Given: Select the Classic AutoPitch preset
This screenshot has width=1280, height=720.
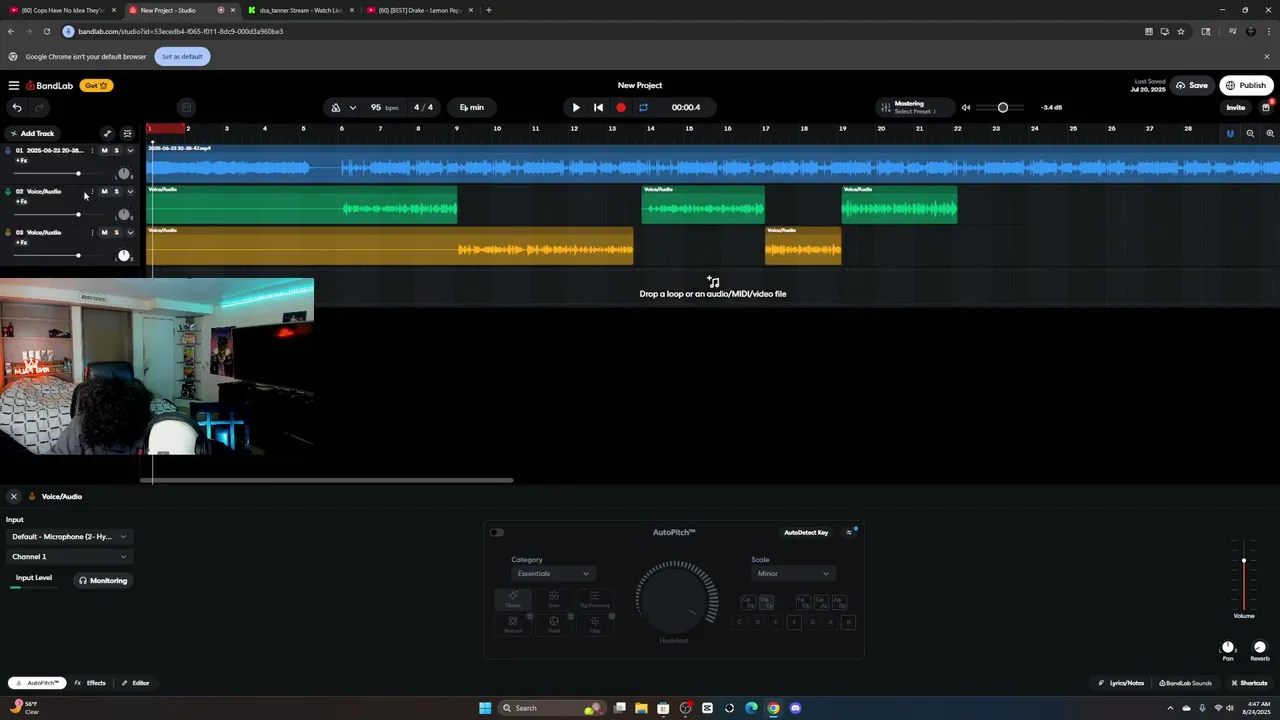Looking at the screenshot, I should pos(513,599).
